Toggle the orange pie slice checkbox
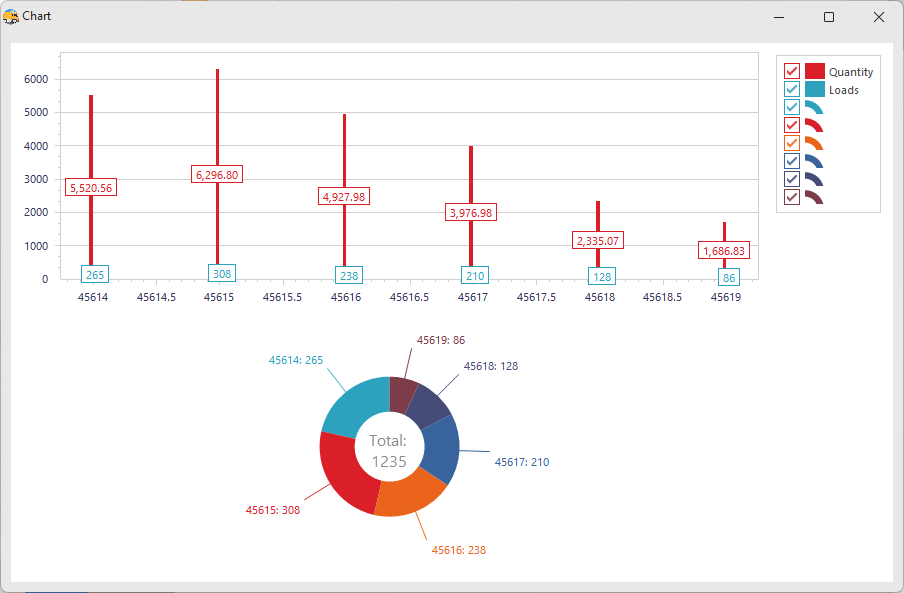The image size is (904, 593). 792,144
